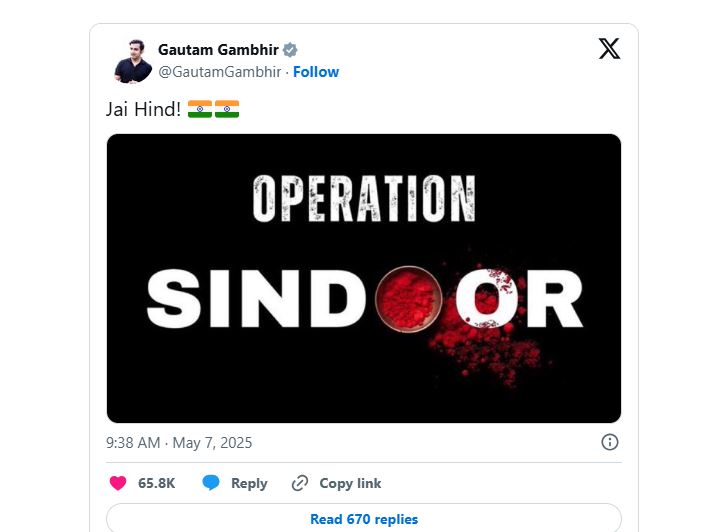
Task: Open the tweet info circle icon
Action: pyautogui.click(x=610, y=442)
